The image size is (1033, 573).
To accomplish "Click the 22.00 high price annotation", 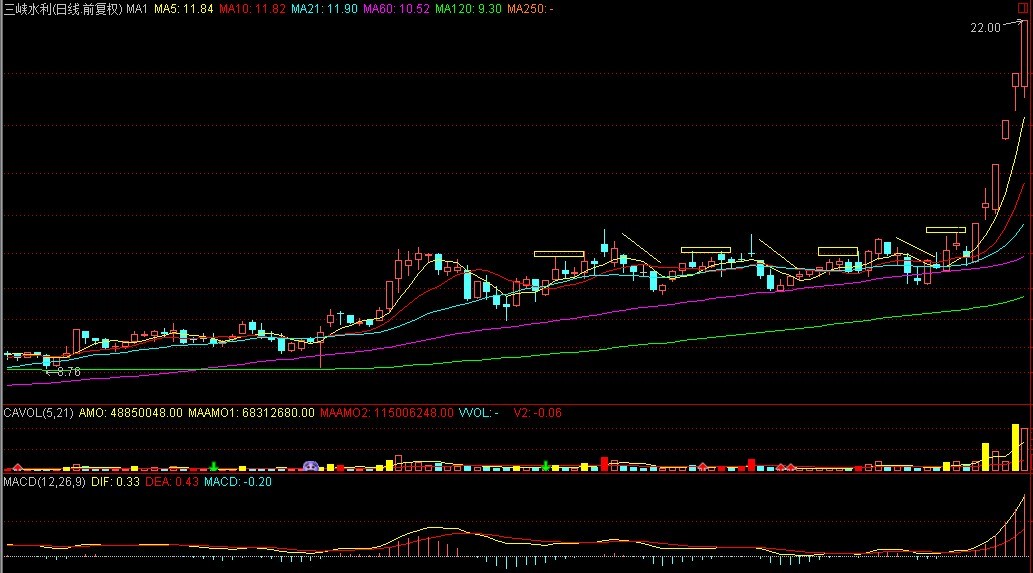I will tap(984, 28).
